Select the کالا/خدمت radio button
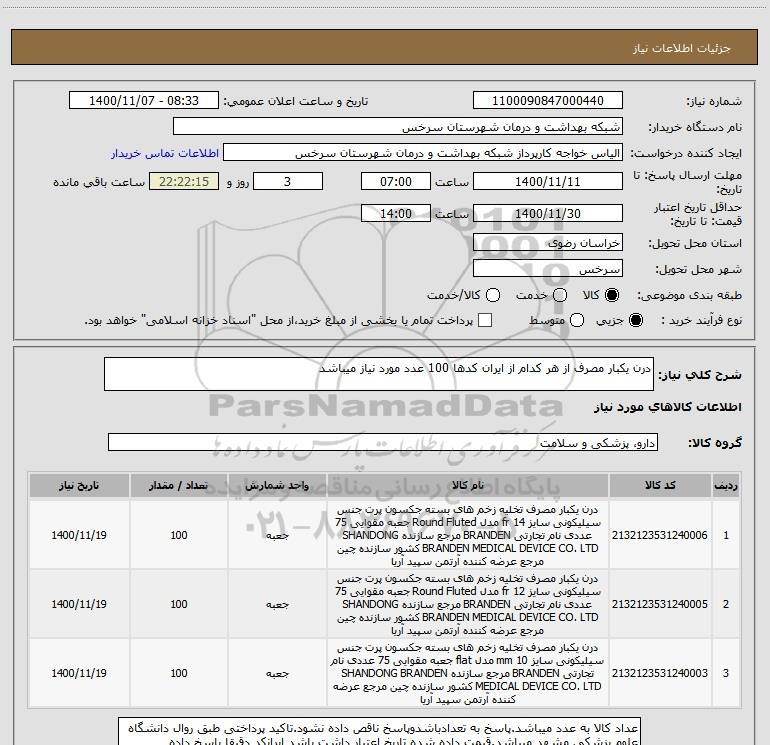 [x=493, y=295]
